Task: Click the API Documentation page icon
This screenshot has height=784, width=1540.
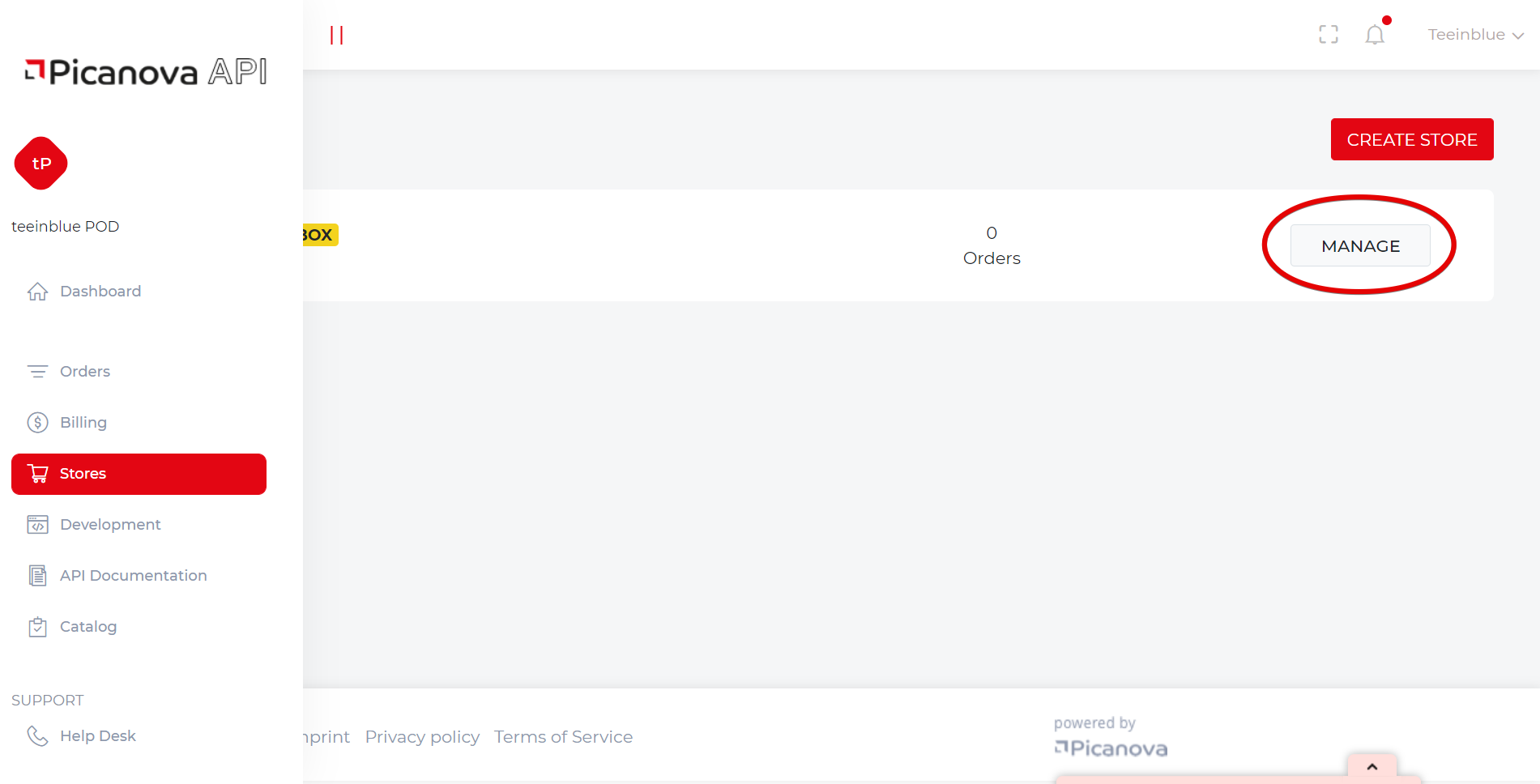Action: tap(37, 576)
